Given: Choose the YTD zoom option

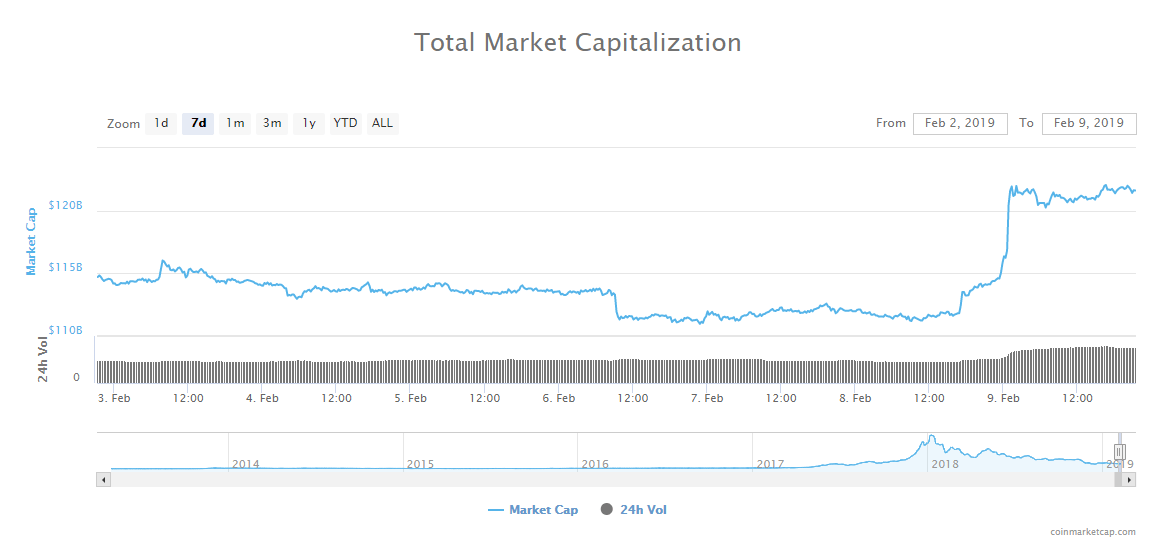Looking at the screenshot, I should [345, 124].
